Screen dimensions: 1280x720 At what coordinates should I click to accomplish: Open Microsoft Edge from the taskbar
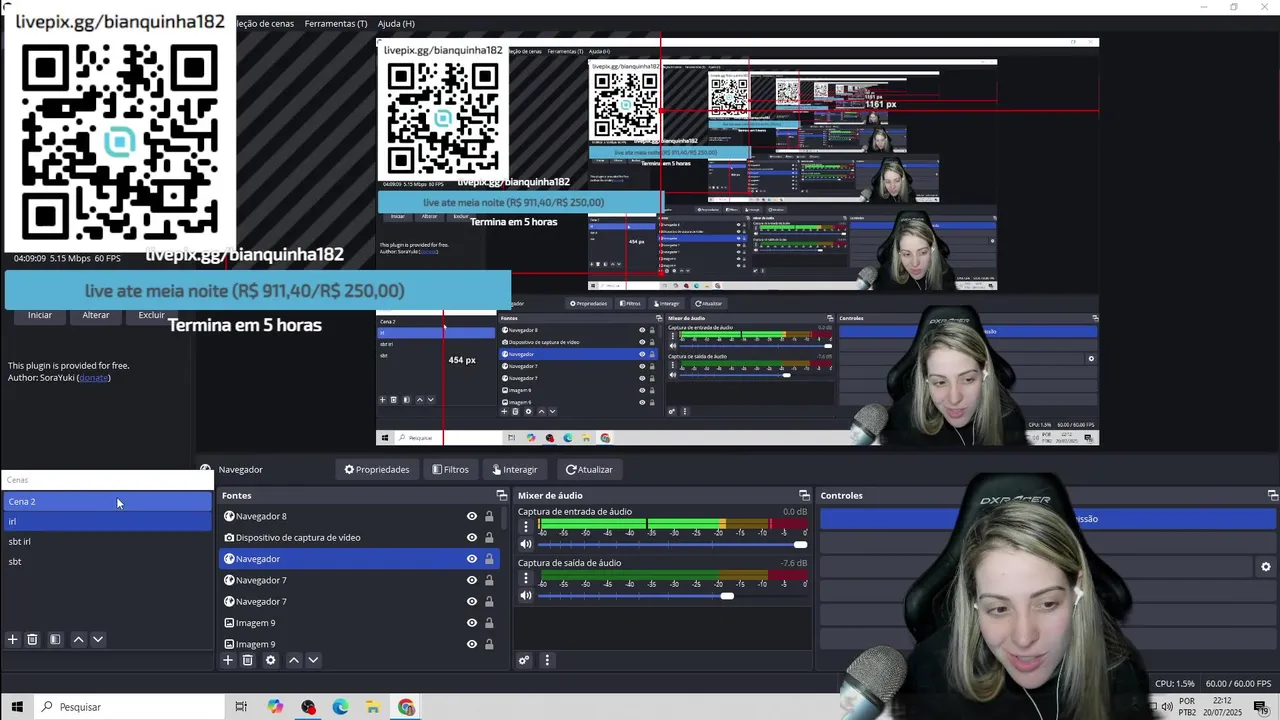(x=341, y=707)
